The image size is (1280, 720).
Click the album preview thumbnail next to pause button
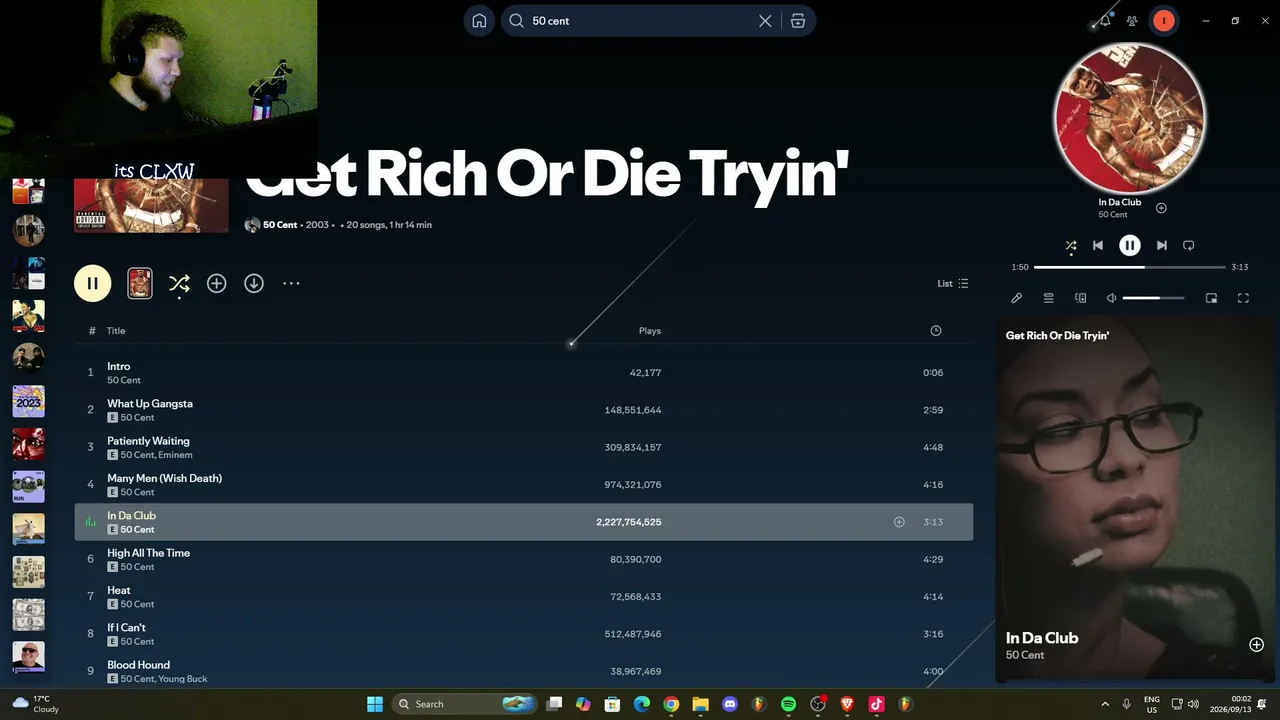click(140, 283)
